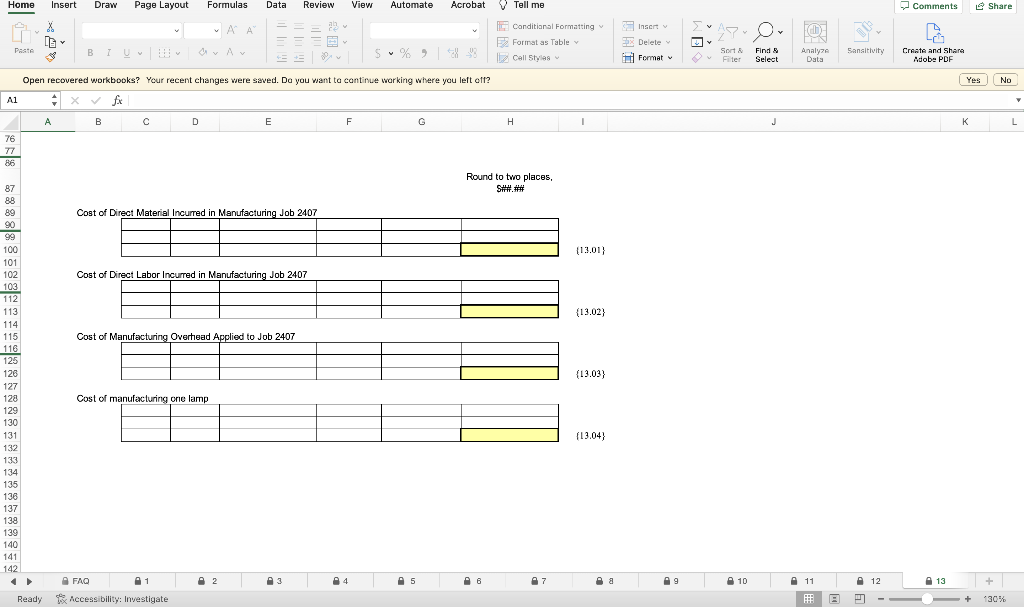Screen dimensions: 1024x607
Task: Select the yellow answer cell for {13.01}
Action: pos(509,250)
